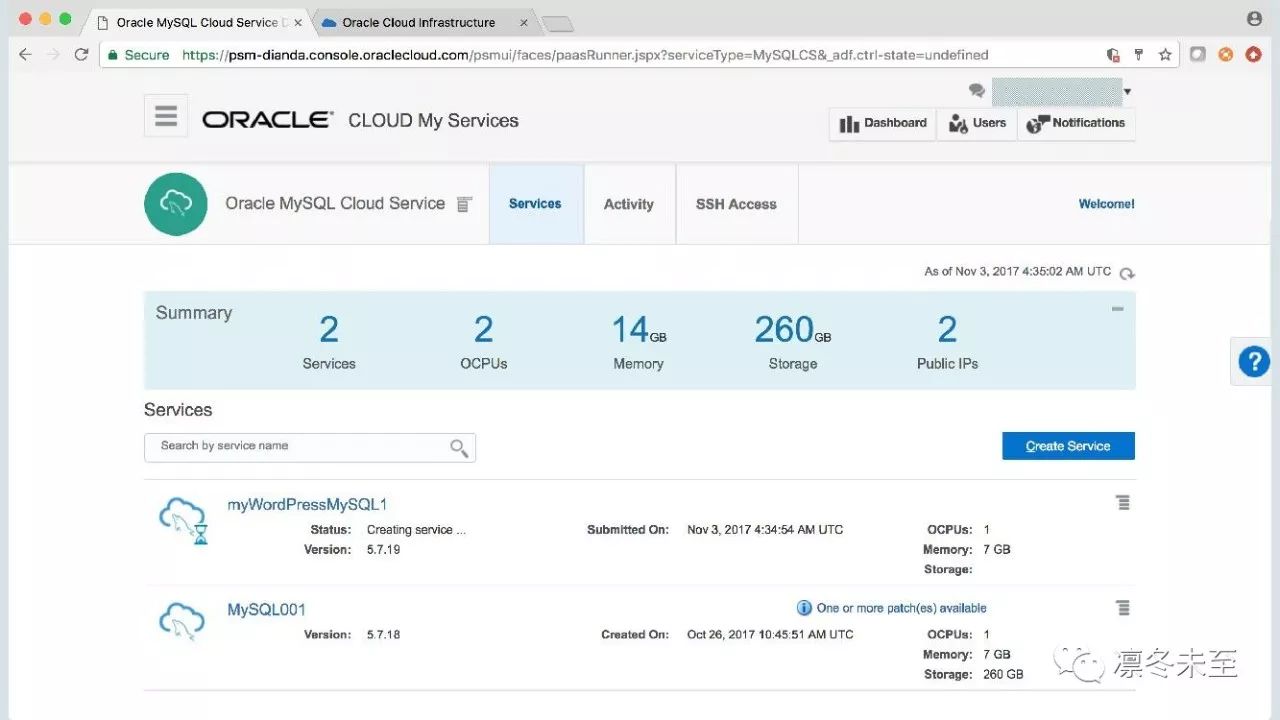Viewport: 1280px width, 720px height.
Task: Open a new browser tab
Action: 557,24
